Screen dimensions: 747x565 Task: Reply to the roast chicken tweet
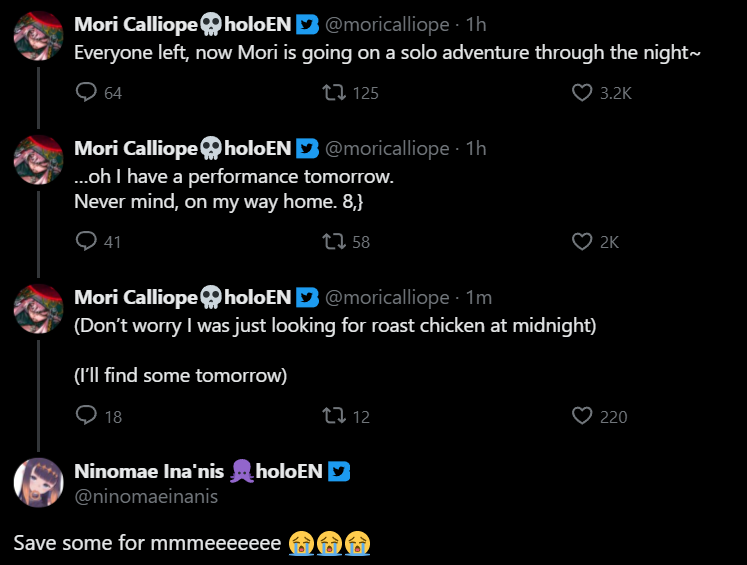point(87,416)
